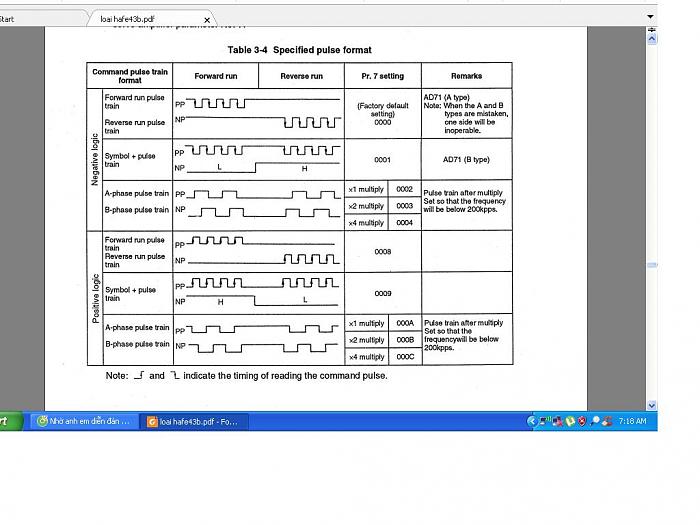The width and height of the screenshot is (700, 525).
Task: Click the 7:18 AM system clock
Action: [632, 421]
